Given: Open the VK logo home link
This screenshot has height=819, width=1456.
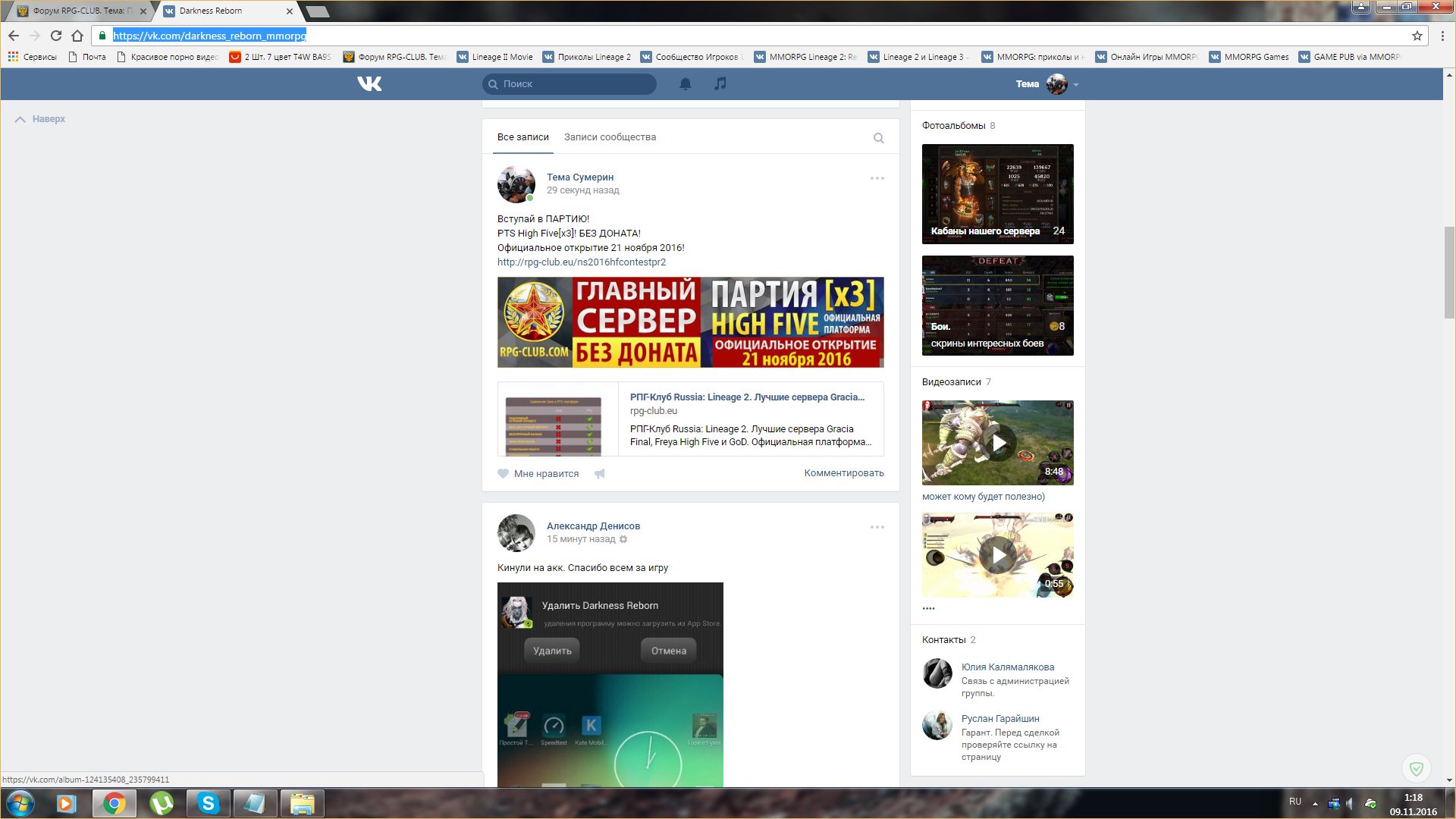Looking at the screenshot, I should pyautogui.click(x=369, y=83).
